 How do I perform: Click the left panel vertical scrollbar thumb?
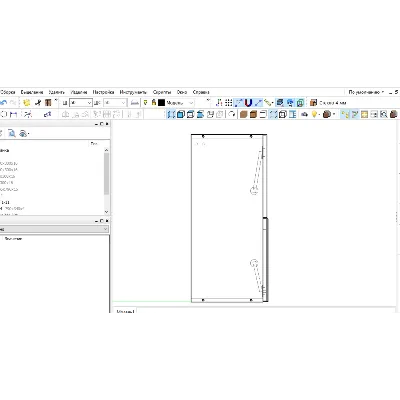pyautogui.click(x=106, y=174)
